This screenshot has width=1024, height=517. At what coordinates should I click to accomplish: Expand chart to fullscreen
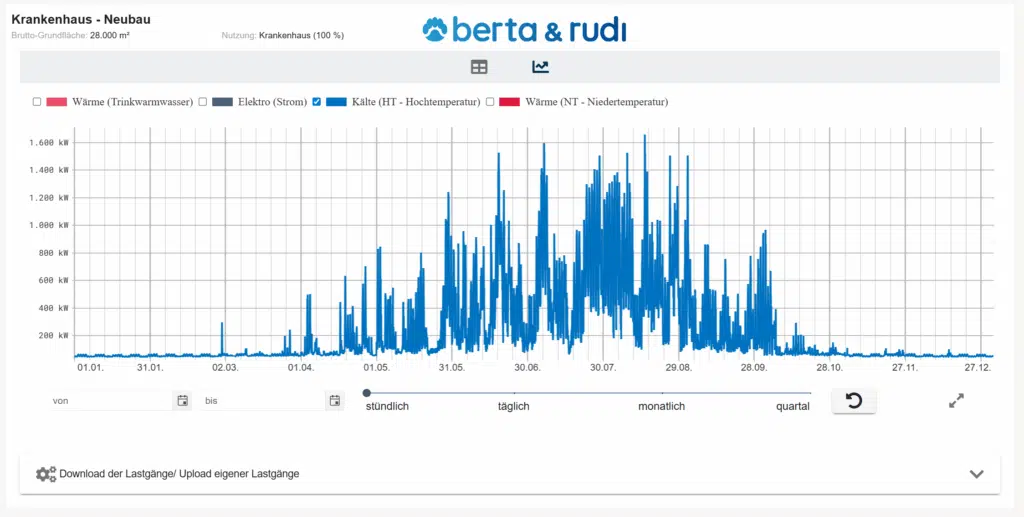[956, 401]
